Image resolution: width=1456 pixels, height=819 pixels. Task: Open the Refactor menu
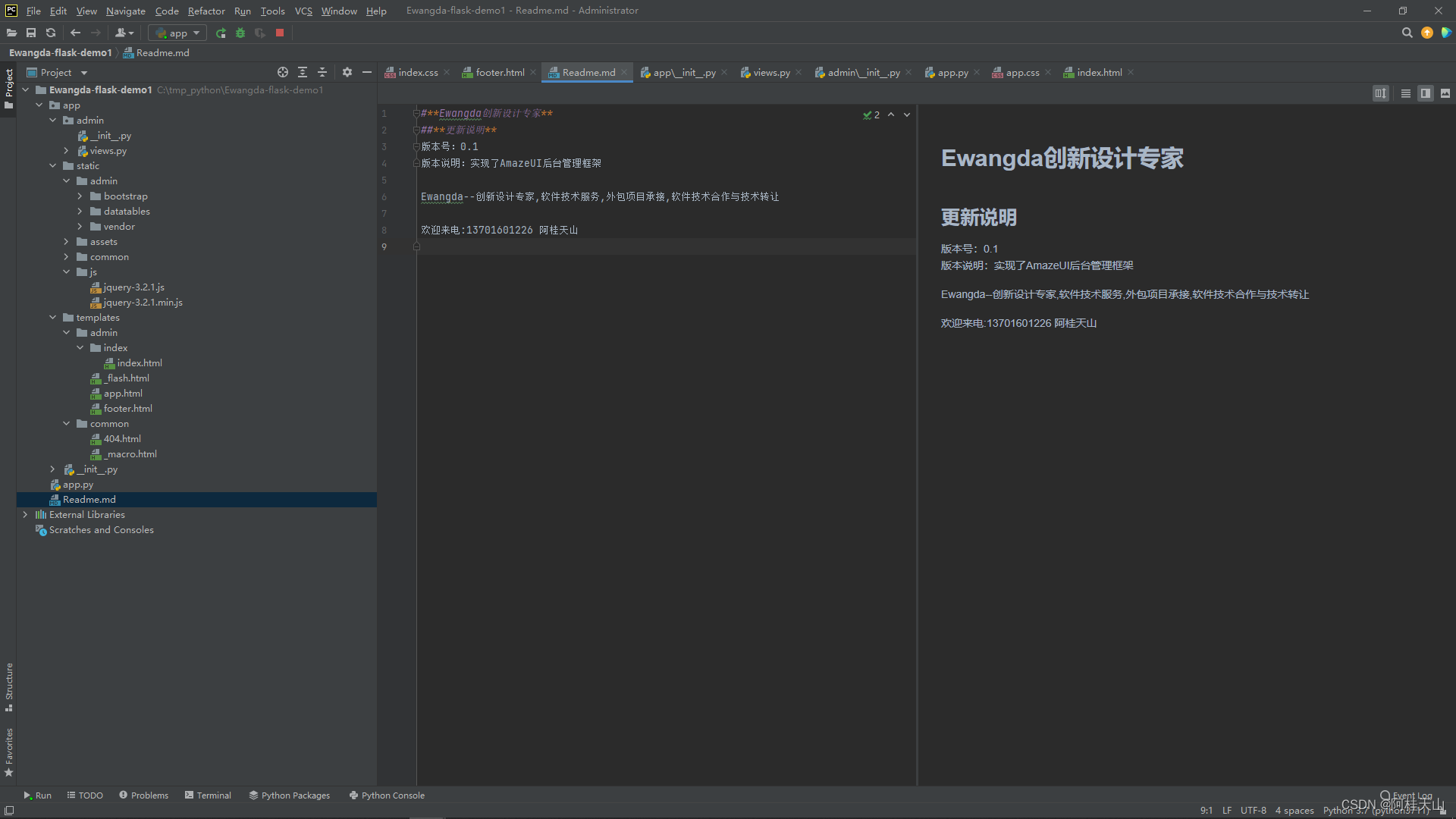coord(206,11)
